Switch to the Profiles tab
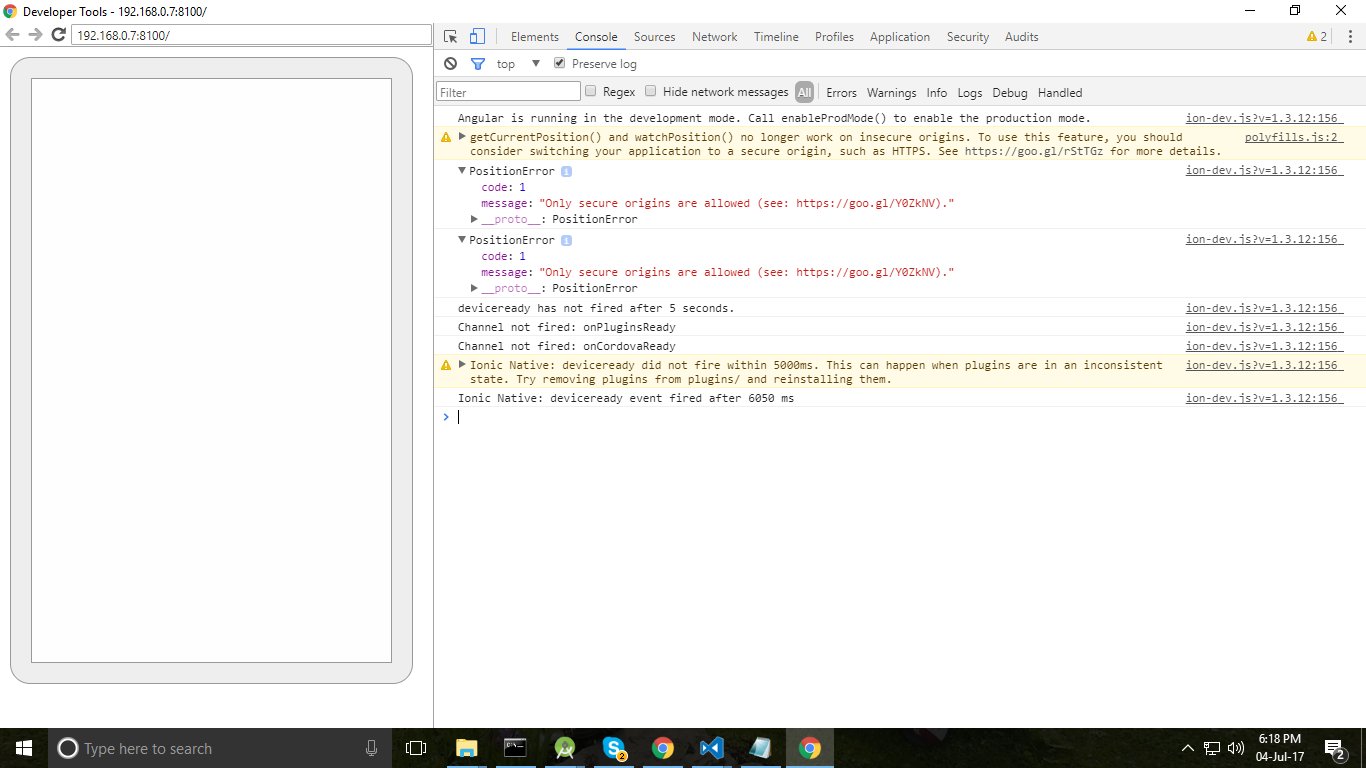Screen dimensions: 1366x768 pyautogui.click(x=834, y=37)
